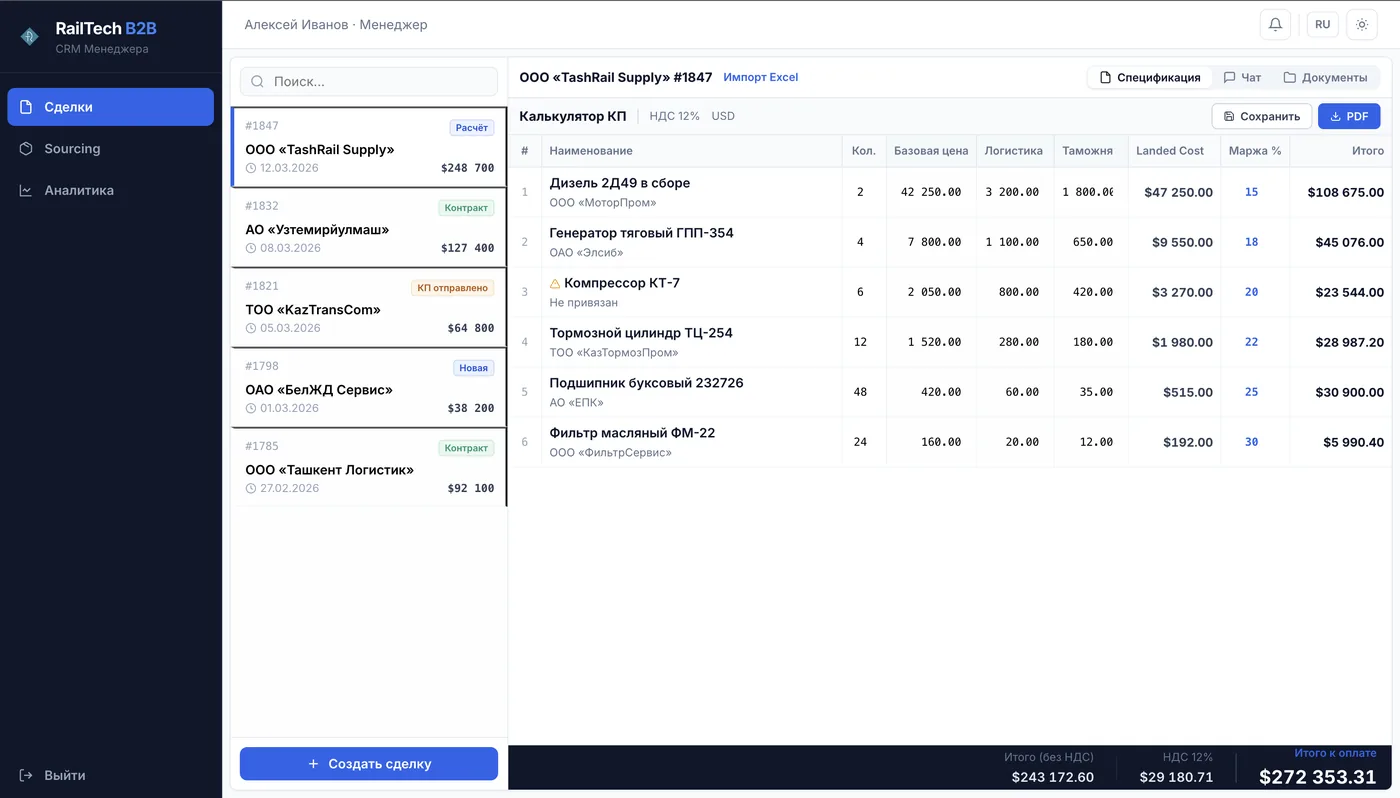The width and height of the screenshot is (1400, 798).
Task: Export the quote with the PDF button
Action: [1349, 116]
